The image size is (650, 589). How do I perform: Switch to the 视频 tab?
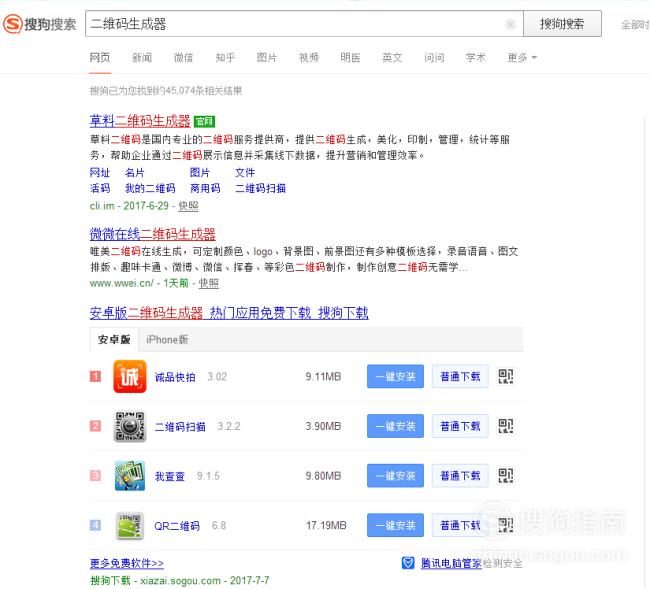(x=309, y=58)
